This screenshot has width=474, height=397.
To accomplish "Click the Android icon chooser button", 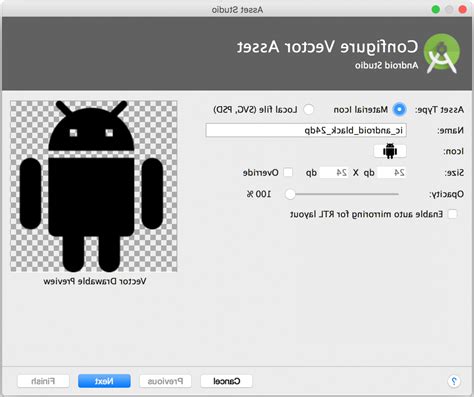I will 390,151.
